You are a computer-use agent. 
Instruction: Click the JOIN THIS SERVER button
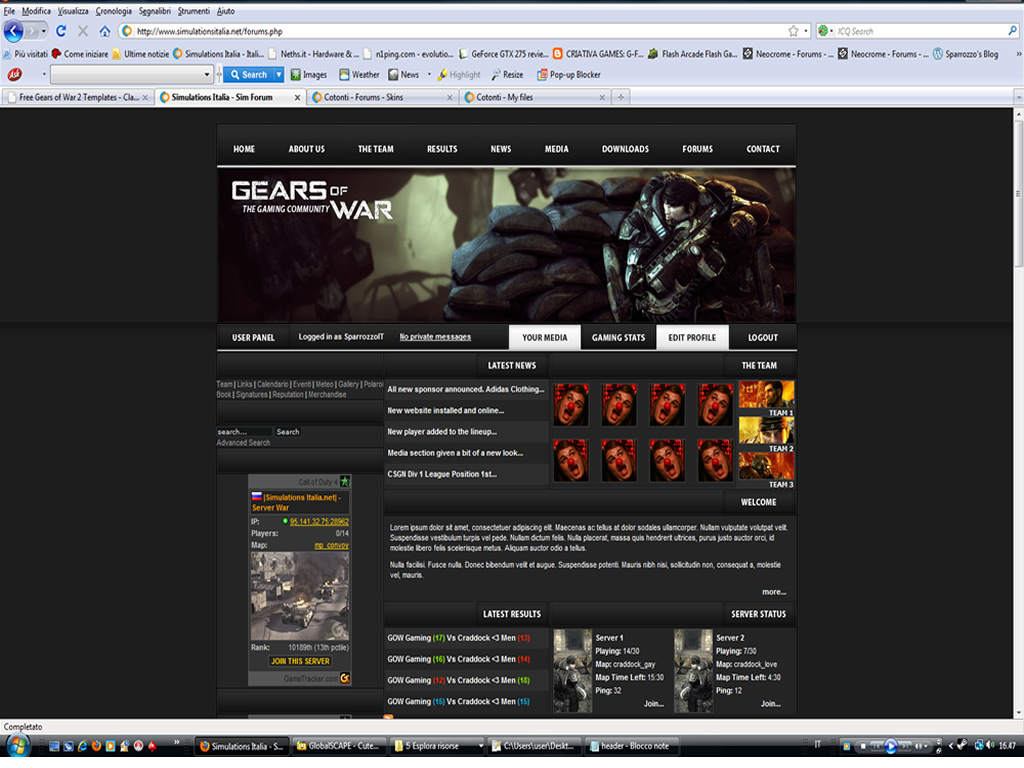[x=299, y=661]
